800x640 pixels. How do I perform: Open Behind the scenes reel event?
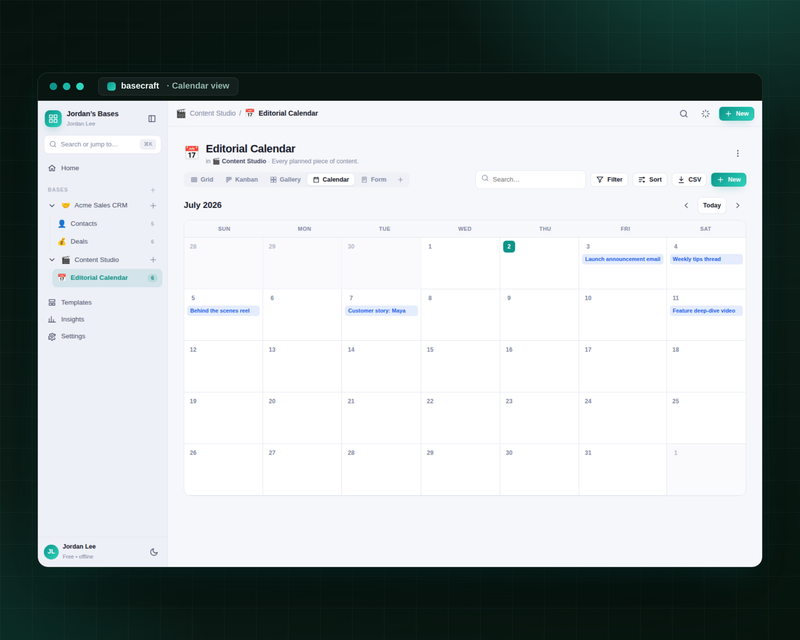click(x=223, y=311)
